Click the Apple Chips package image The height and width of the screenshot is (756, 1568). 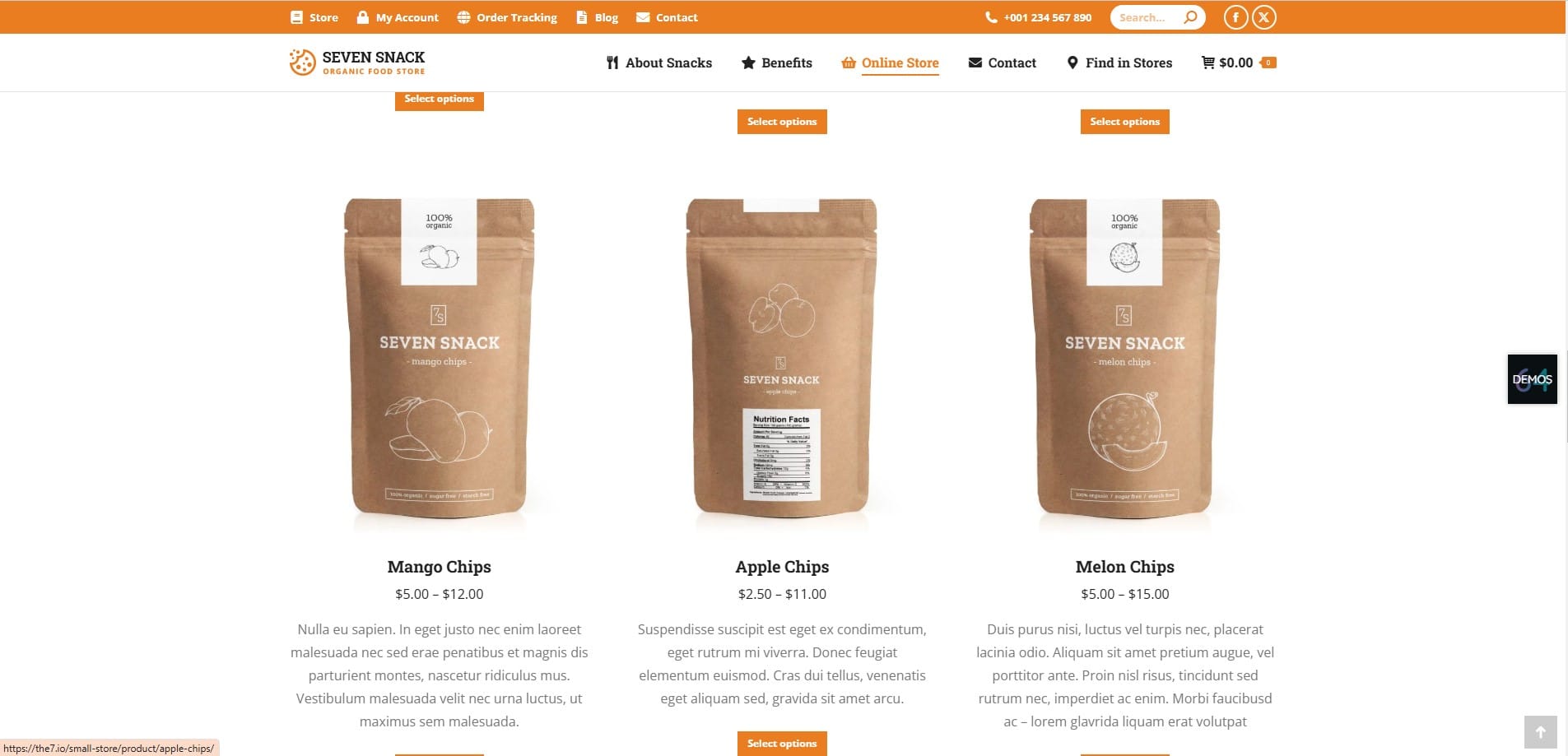pos(782,359)
